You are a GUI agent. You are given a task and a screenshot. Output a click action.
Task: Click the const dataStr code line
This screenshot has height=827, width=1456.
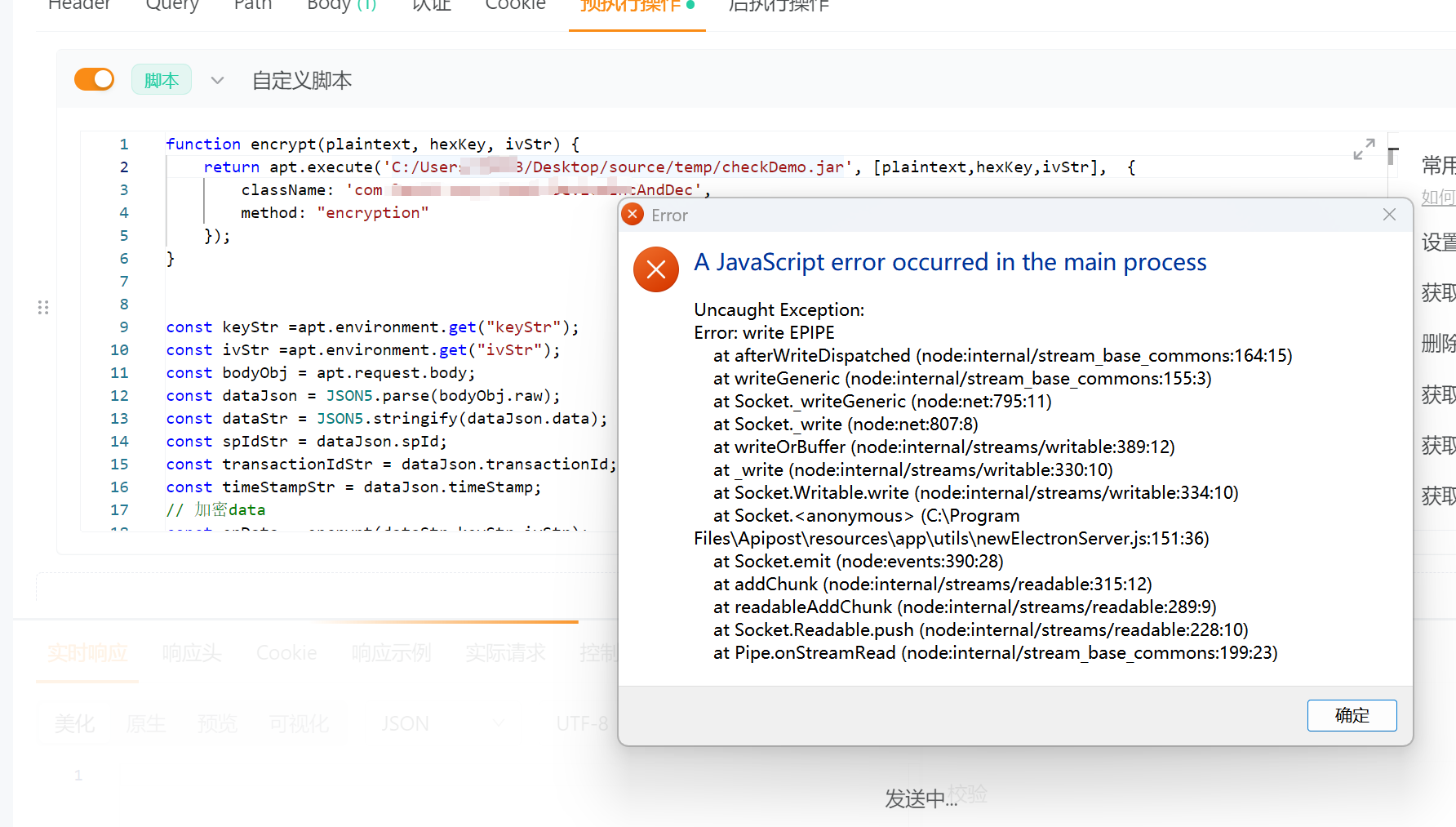tap(387, 419)
